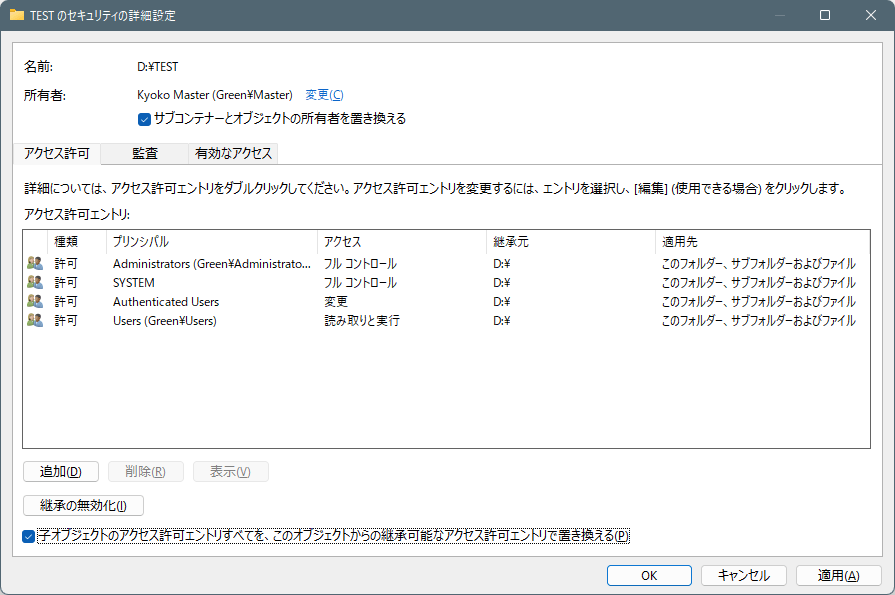Click the 変更(C) owner link
Viewport: 895px width, 595px height.
point(324,95)
